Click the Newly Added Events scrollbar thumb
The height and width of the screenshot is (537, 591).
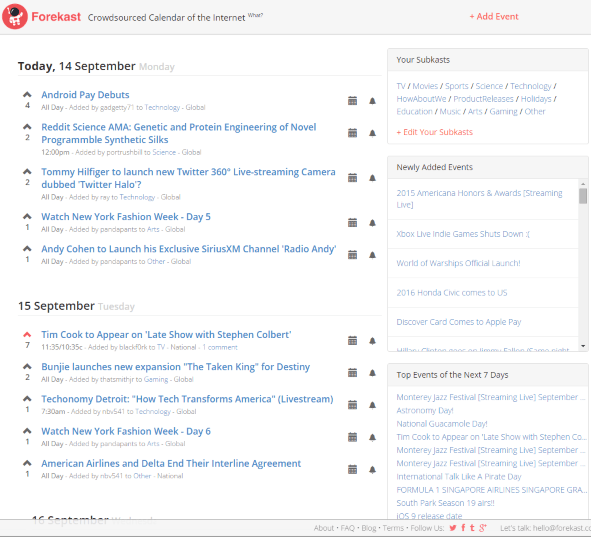583,196
